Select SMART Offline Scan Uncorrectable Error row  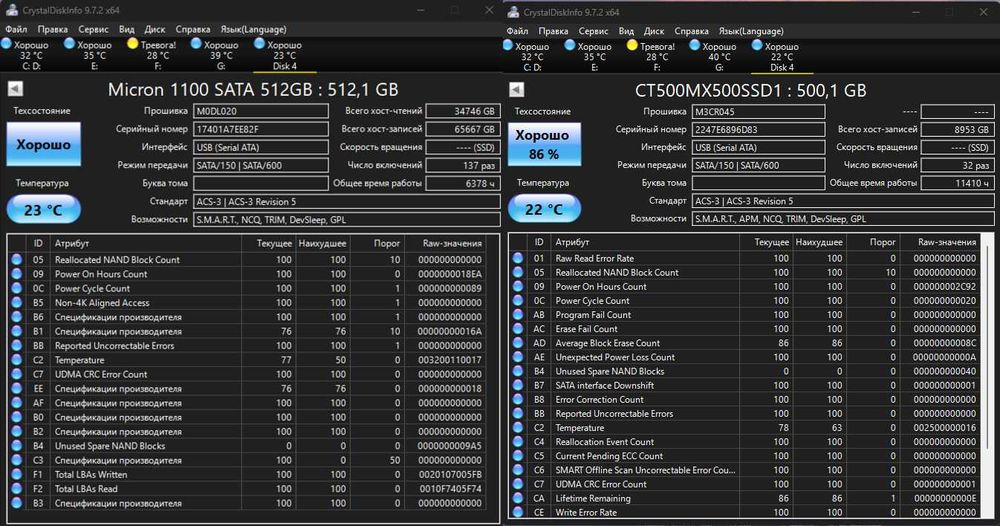click(745, 470)
